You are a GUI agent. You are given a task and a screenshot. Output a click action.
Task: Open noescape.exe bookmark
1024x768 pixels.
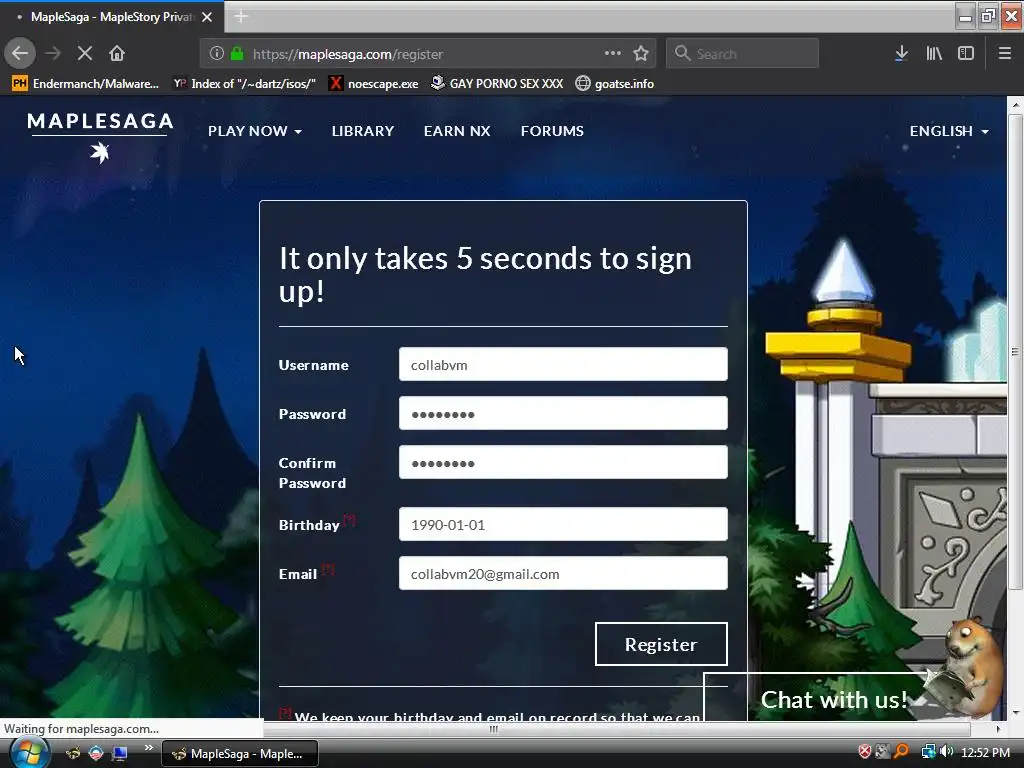pyautogui.click(x=374, y=84)
